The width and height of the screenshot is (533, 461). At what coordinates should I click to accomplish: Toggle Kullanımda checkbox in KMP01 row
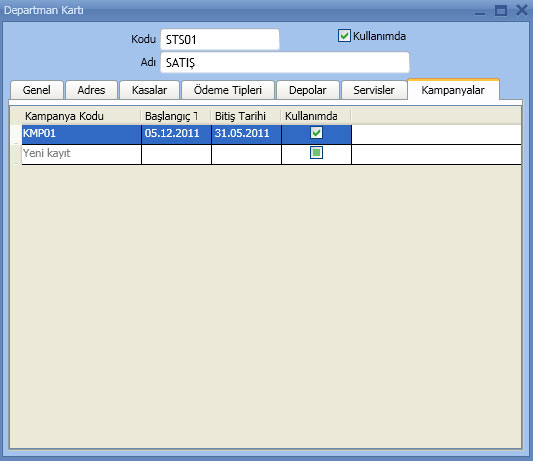point(316,133)
